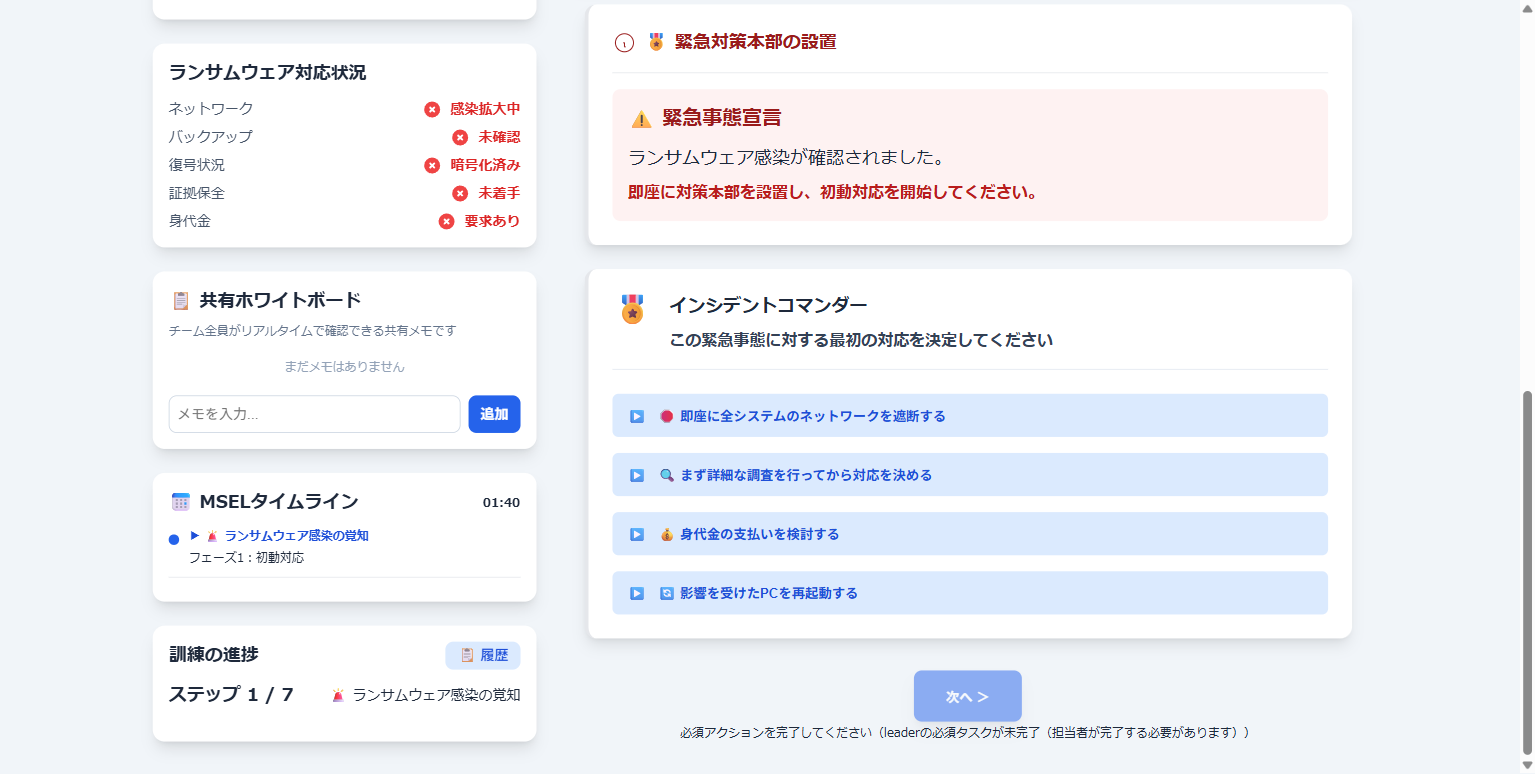1535x774 pixels.
Task: Expand timeline entry with the triangle arrow
Action: (195, 535)
